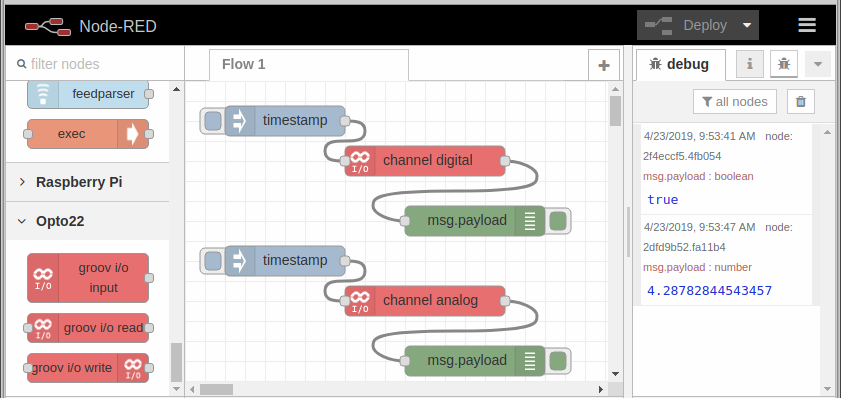Click the Deploy button

(687, 25)
